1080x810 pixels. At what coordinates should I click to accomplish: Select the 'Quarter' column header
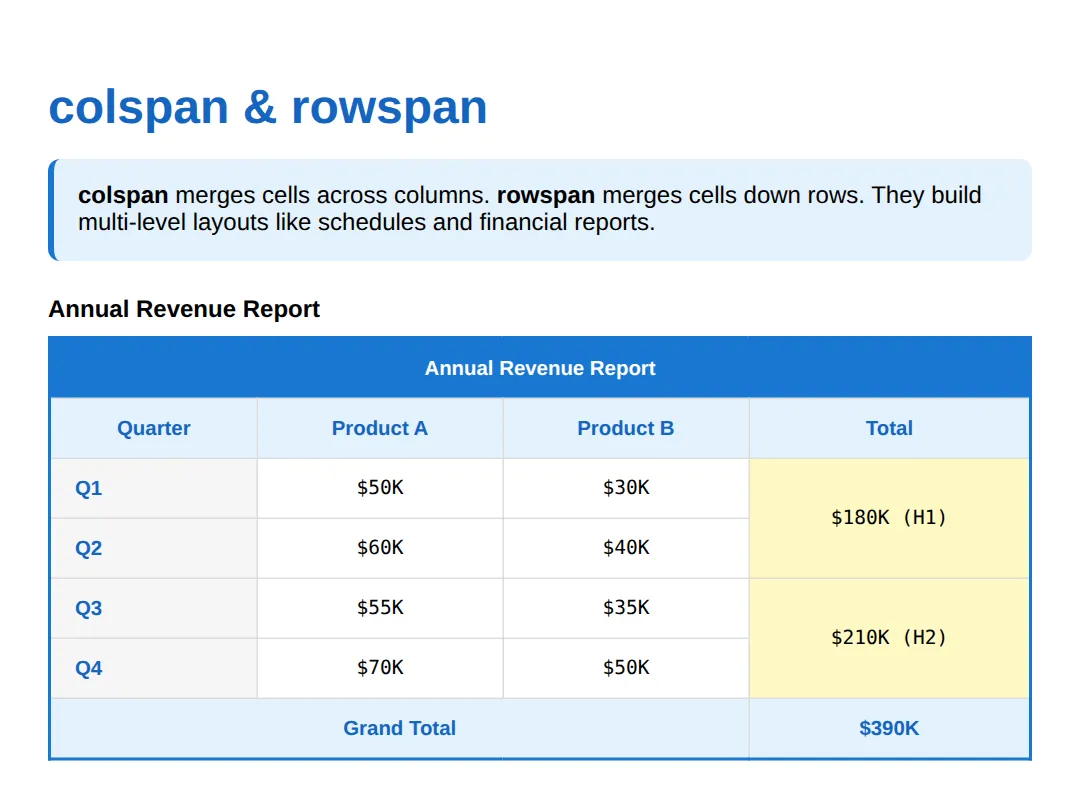click(x=154, y=428)
